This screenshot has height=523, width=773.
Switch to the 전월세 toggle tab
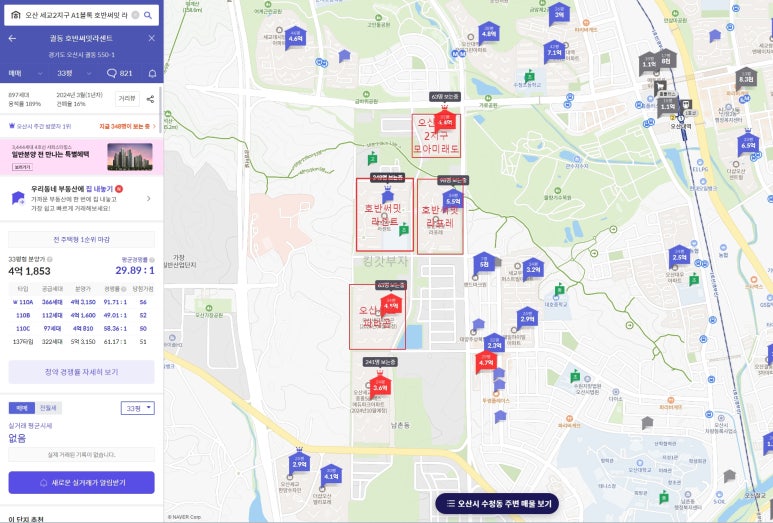tap(48, 408)
